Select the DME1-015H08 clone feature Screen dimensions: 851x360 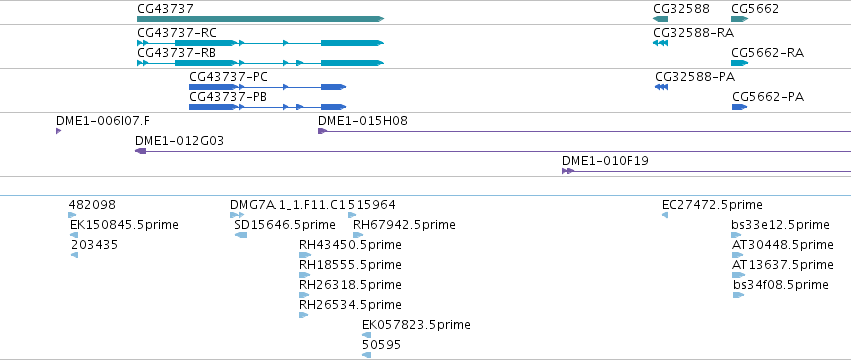(585, 131)
